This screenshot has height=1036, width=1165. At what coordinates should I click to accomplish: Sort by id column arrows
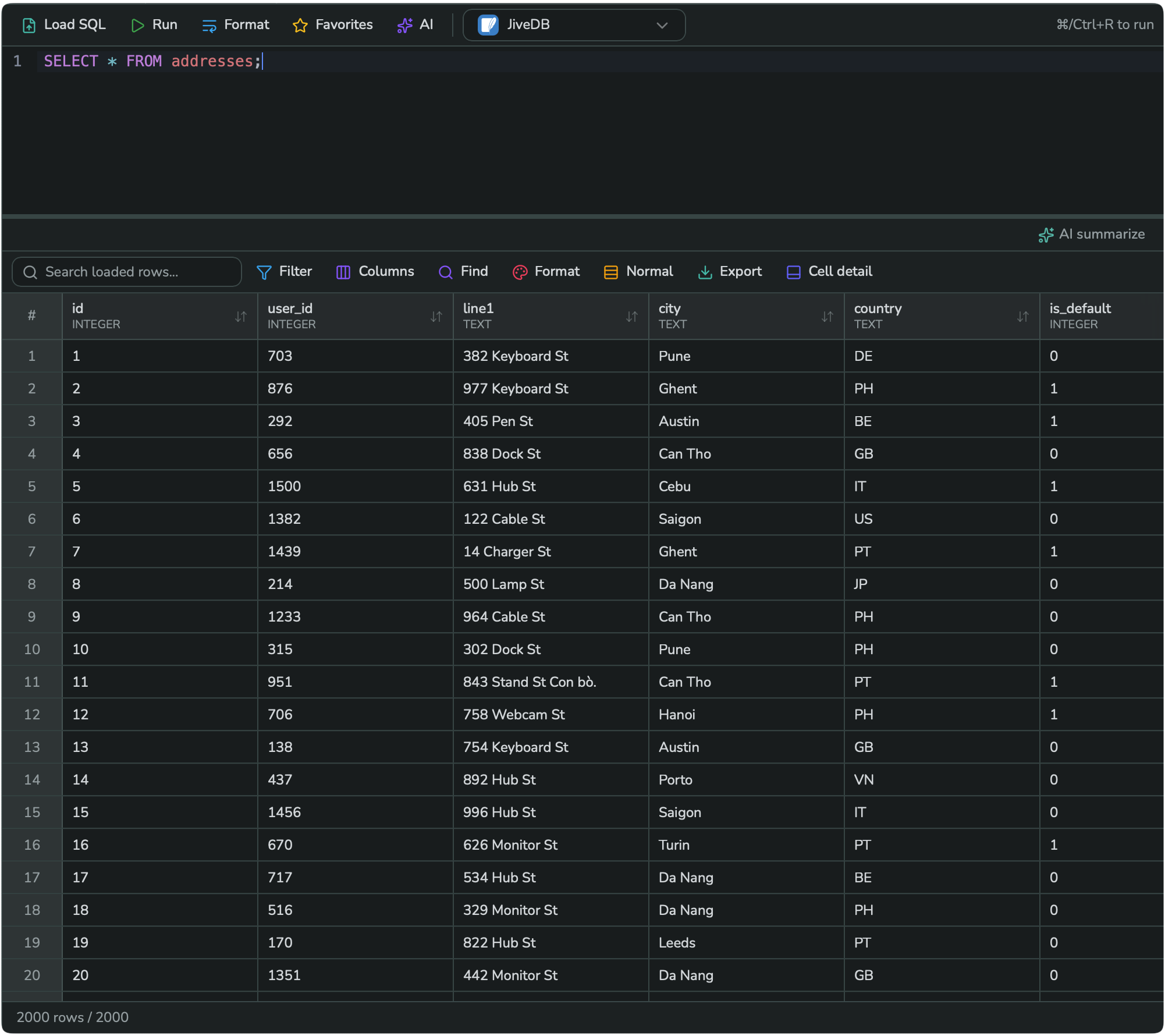(x=241, y=317)
